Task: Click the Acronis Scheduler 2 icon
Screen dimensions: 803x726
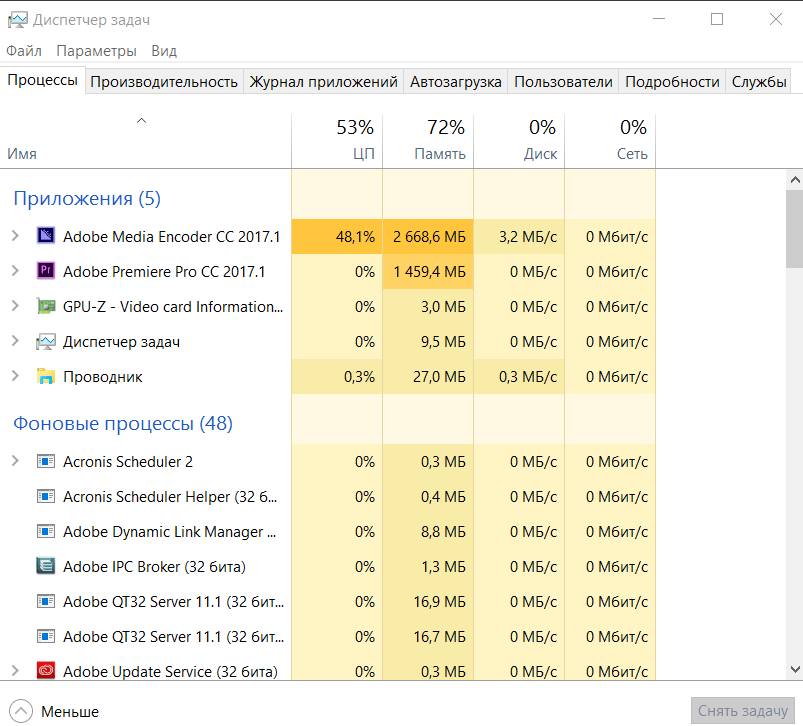Action: tap(46, 461)
